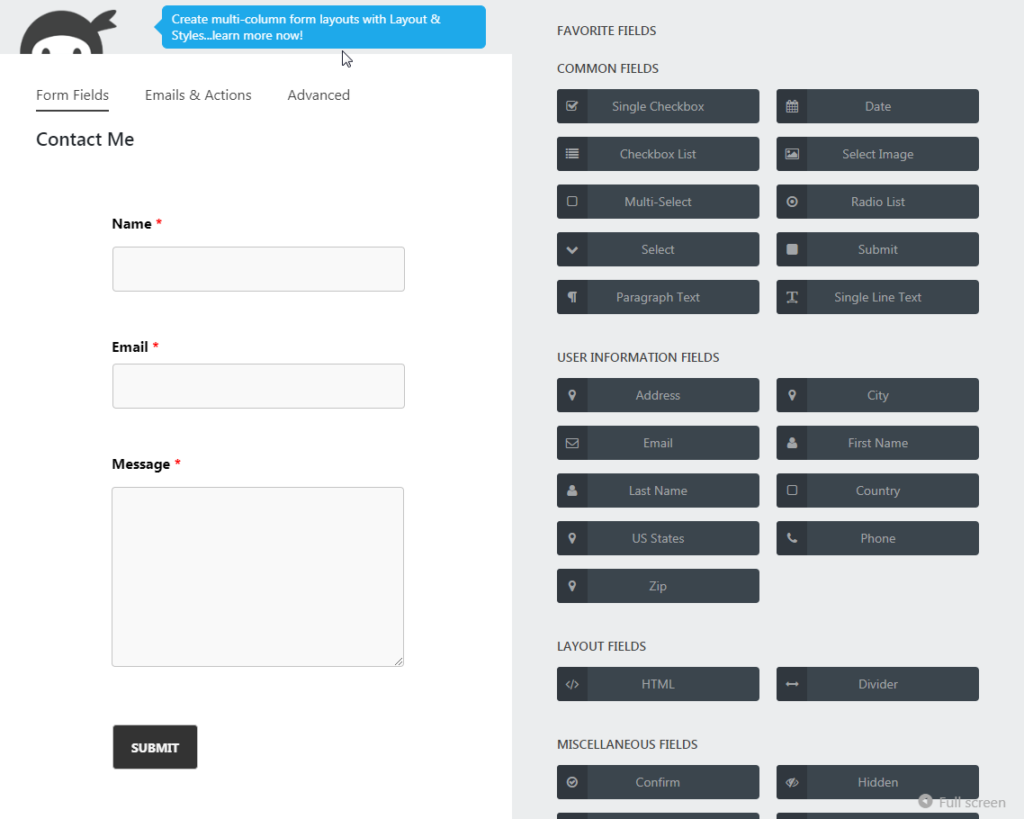Click the US States pin icon
The width and height of the screenshot is (1024, 819).
[x=572, y=538]
